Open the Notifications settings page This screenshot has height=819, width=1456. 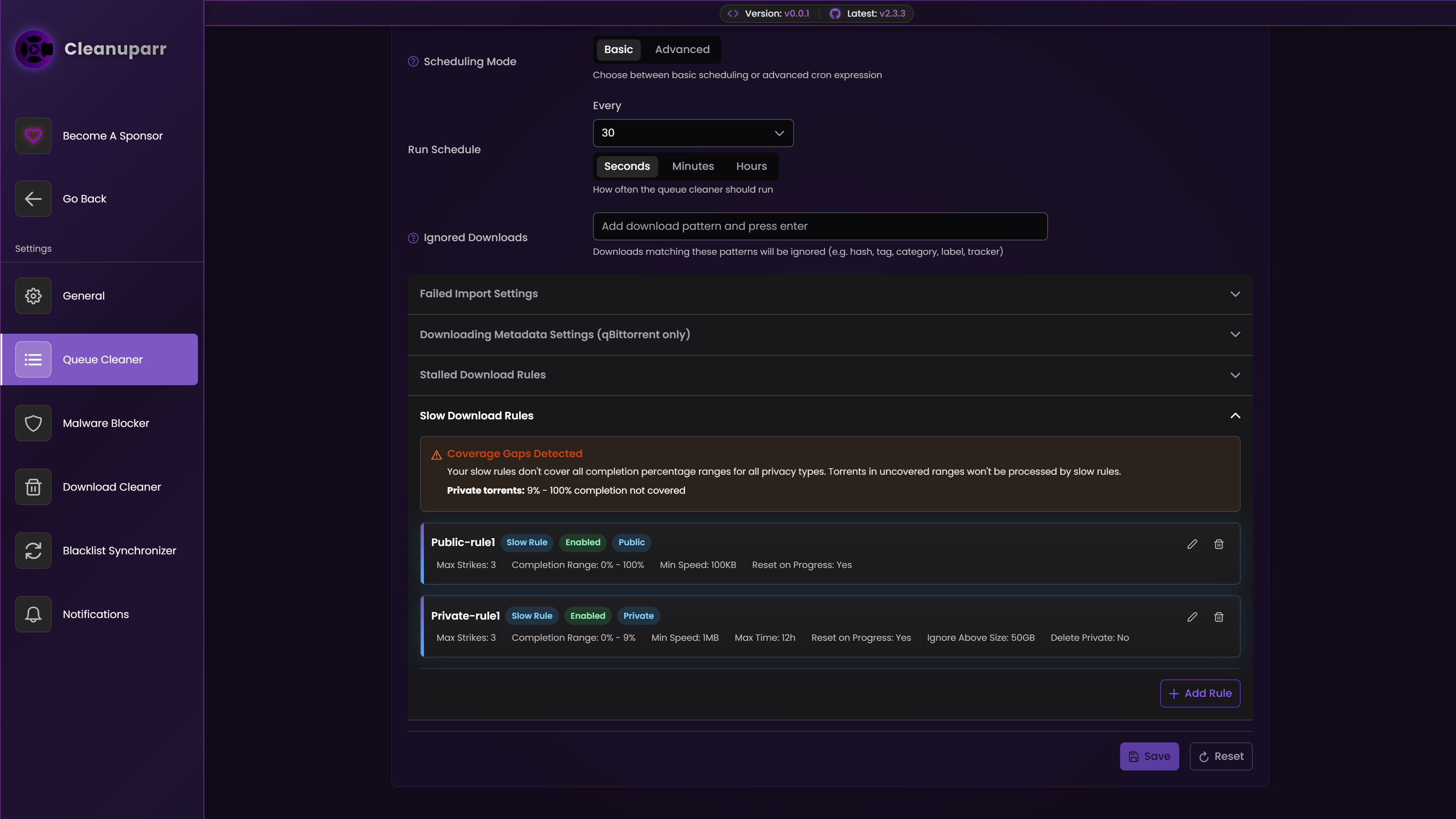pos(96,614)
